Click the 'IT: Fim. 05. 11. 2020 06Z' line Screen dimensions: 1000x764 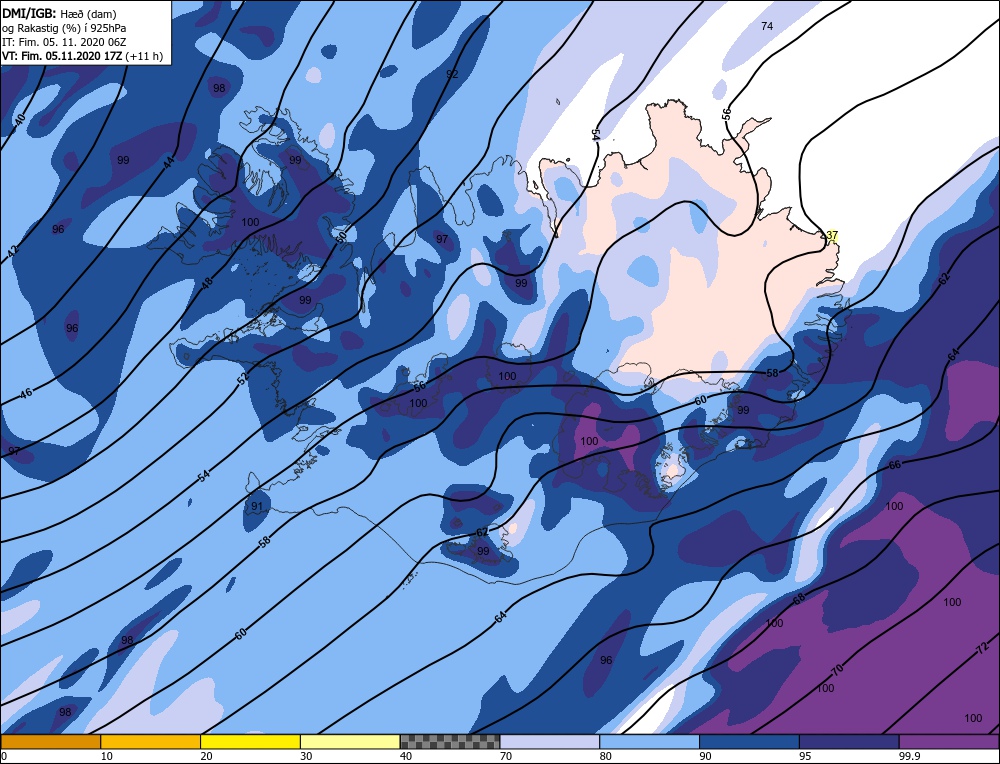pos(64,42)
